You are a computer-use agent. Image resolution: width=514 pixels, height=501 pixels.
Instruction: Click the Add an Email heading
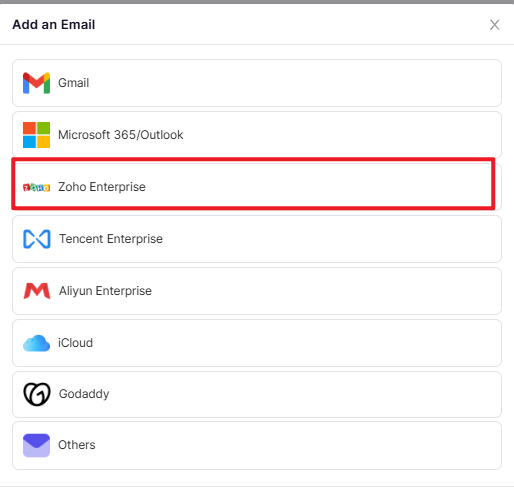coord(54,25)
